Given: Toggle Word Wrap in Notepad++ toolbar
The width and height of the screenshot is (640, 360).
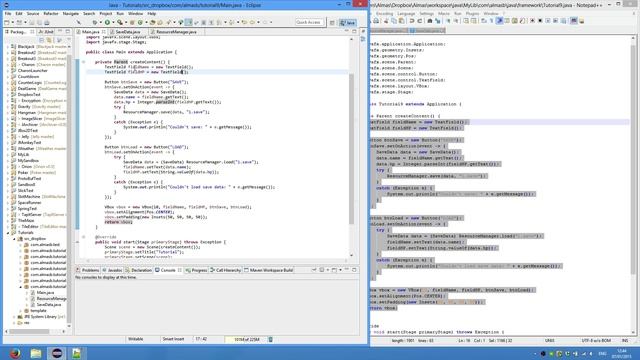Looking at the screenshot, I should coord(484,21).
